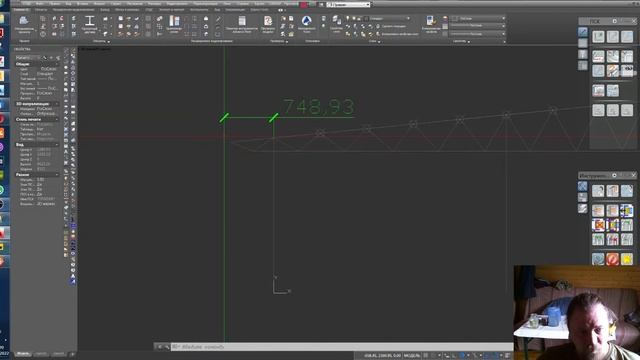Click the document with red mark ribbon icon
The width and height of the screenshot is (640, 360).
pos(268,21)
